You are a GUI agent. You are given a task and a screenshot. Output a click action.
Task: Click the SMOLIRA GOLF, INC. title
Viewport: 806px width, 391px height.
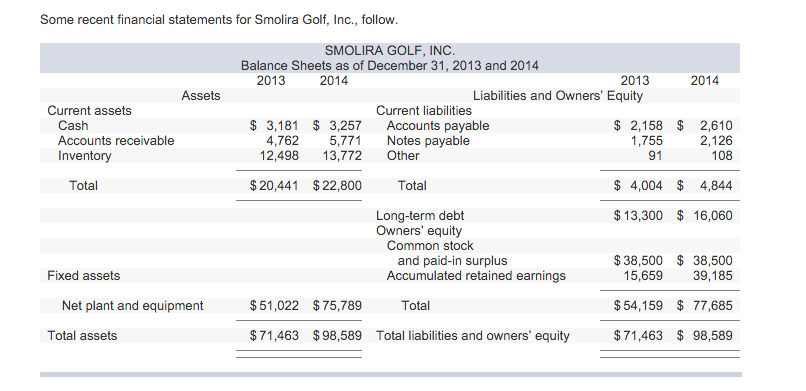[x=390, y=51]
